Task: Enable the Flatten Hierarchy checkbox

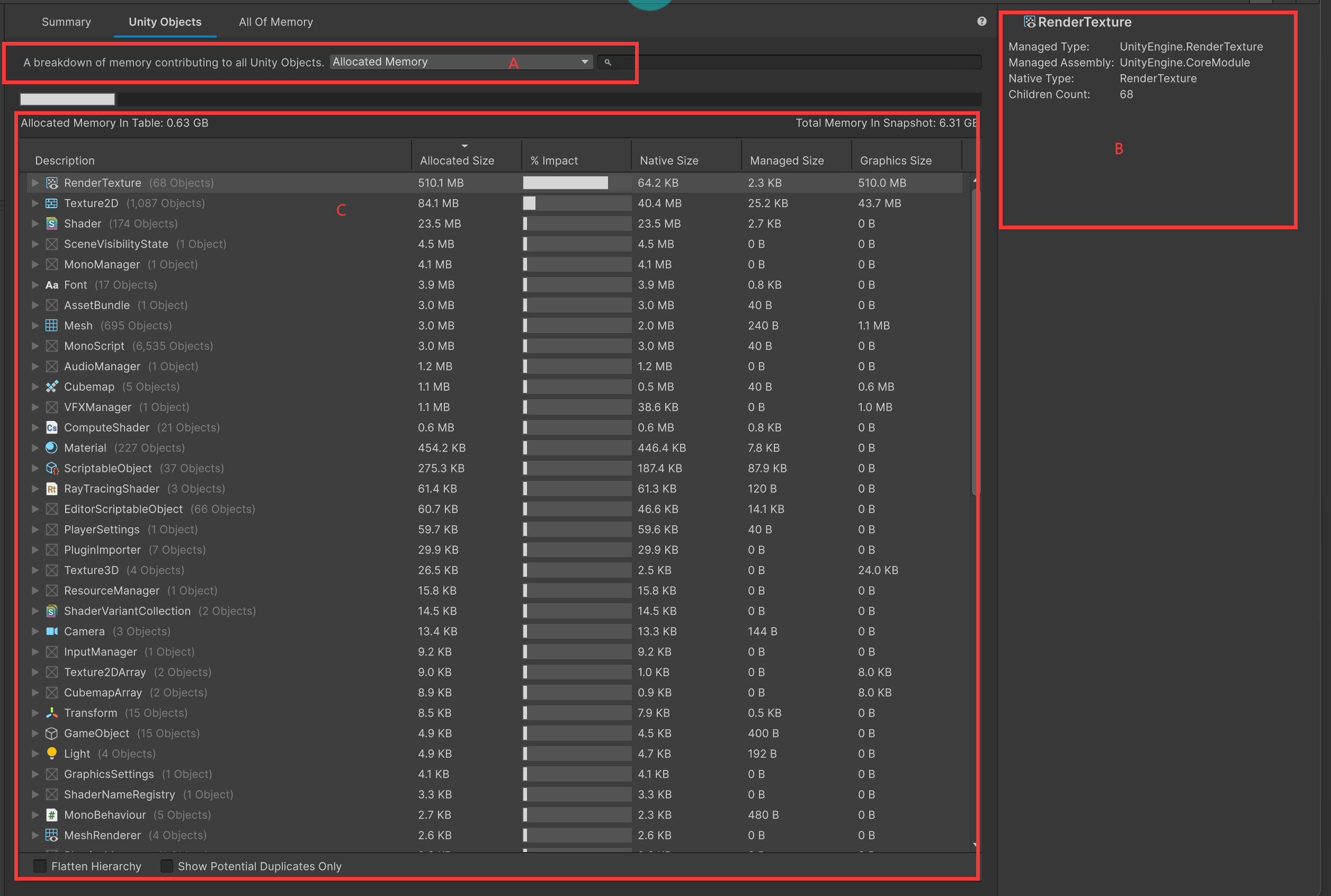Action: point(40,866)
